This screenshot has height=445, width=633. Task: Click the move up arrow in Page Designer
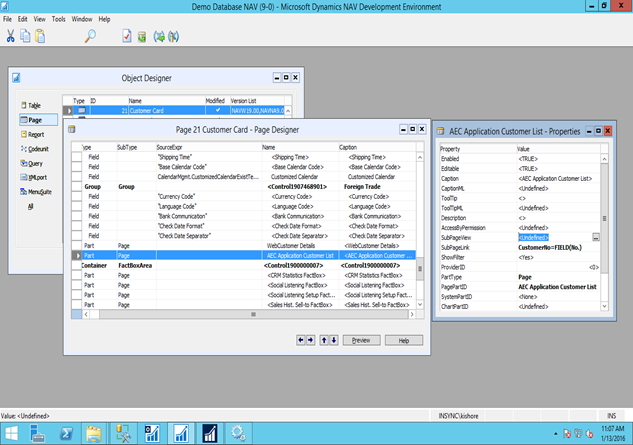point(324,340)
